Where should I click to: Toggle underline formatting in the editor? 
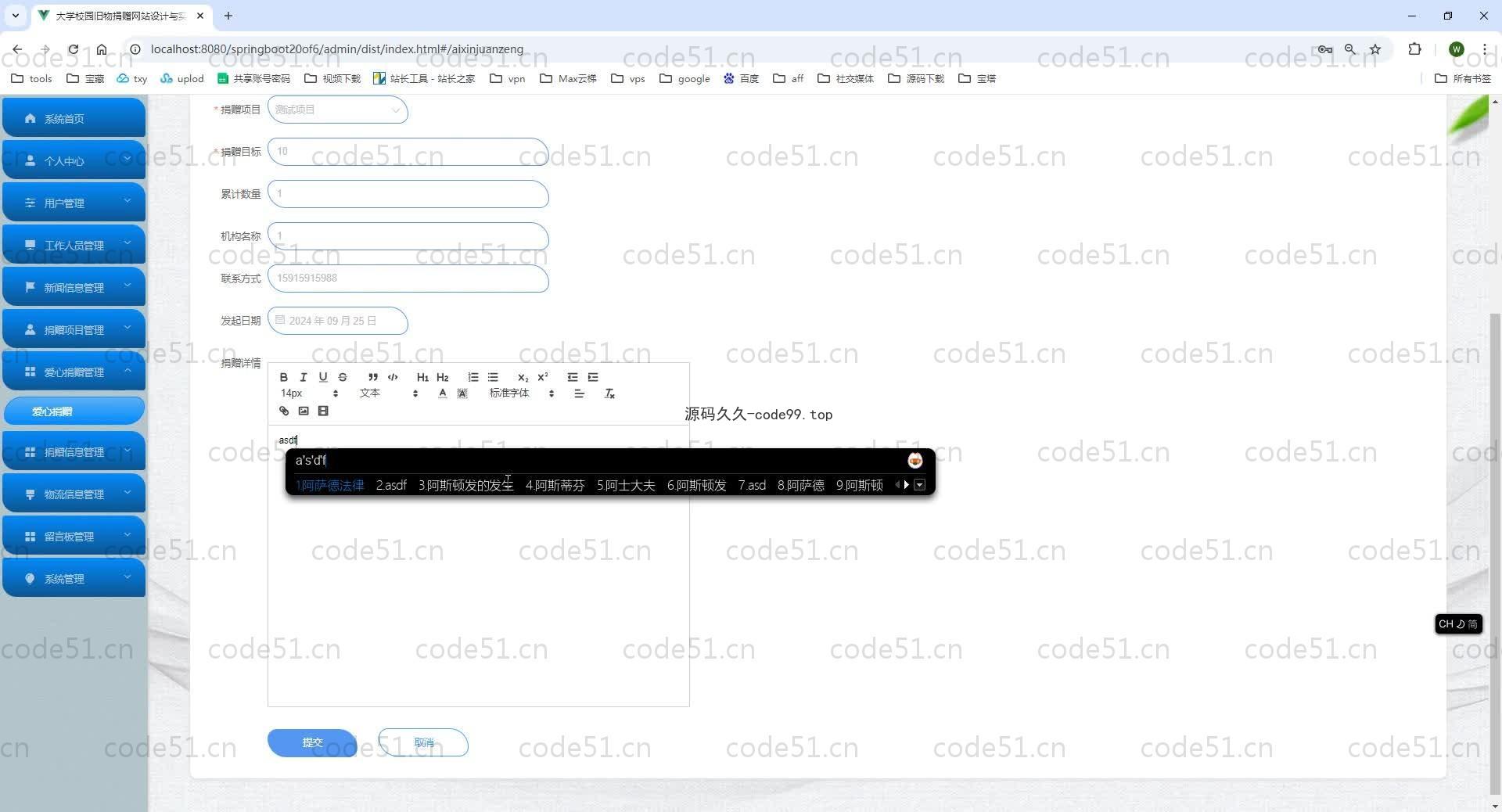[x=322, y=377]
